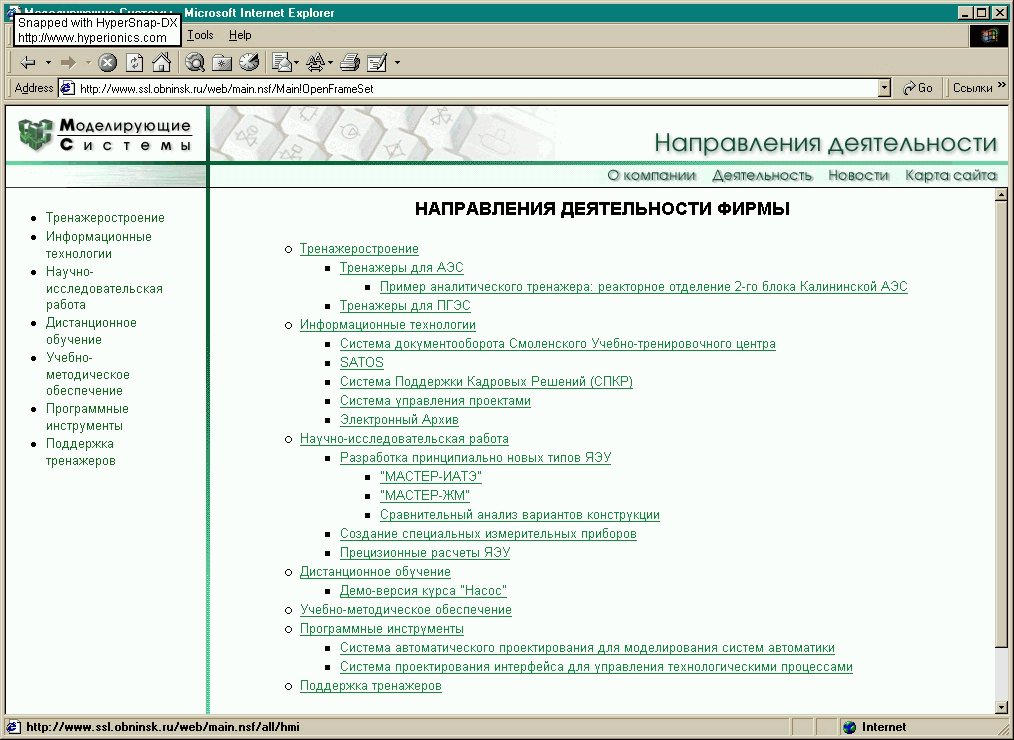Open link Сравнительный анализ вариантов конструкции
The height and width of the screenshot is (740, 1014).
[519, 515]
